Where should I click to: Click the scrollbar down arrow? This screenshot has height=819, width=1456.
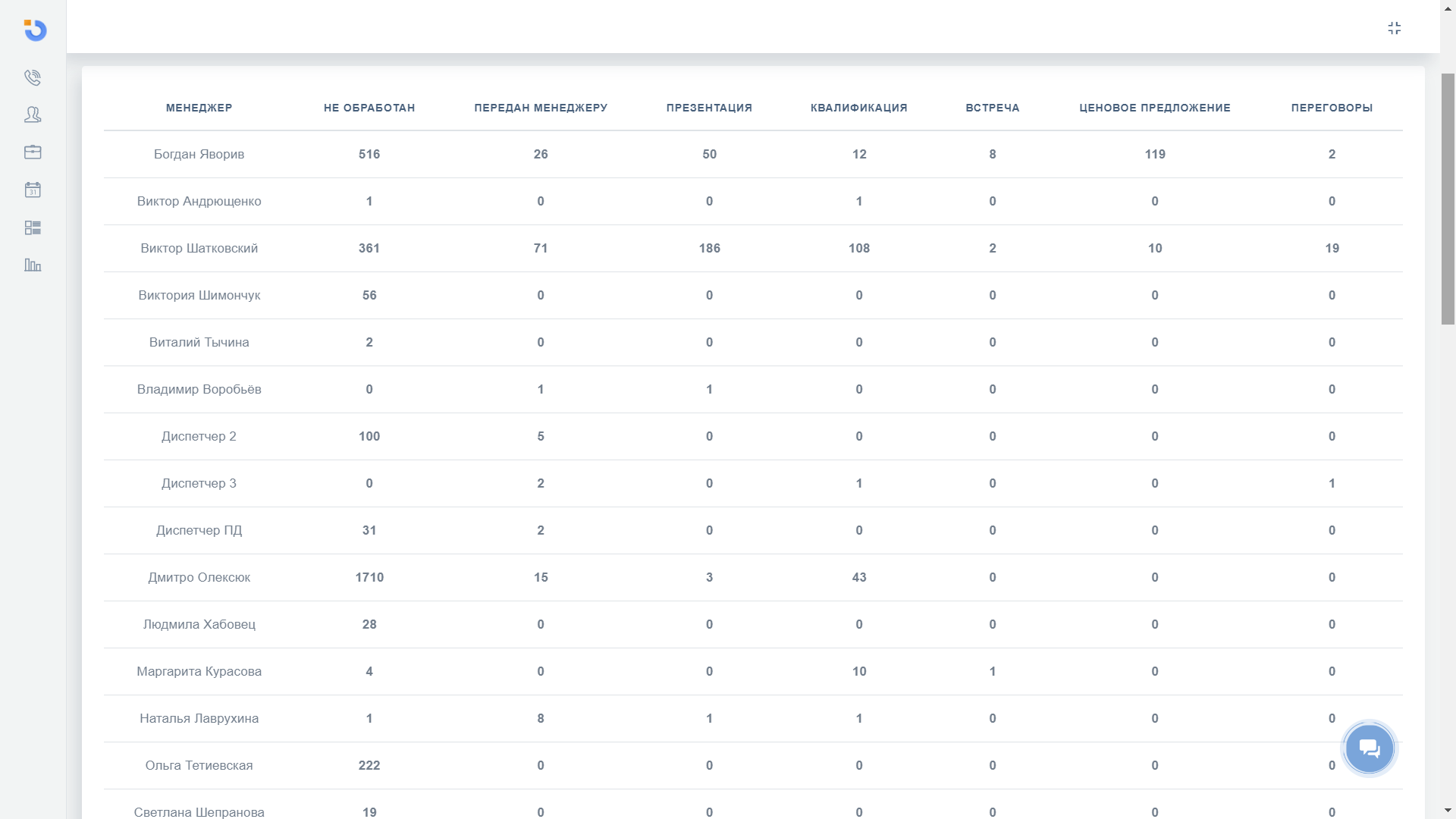[1448, 811]
